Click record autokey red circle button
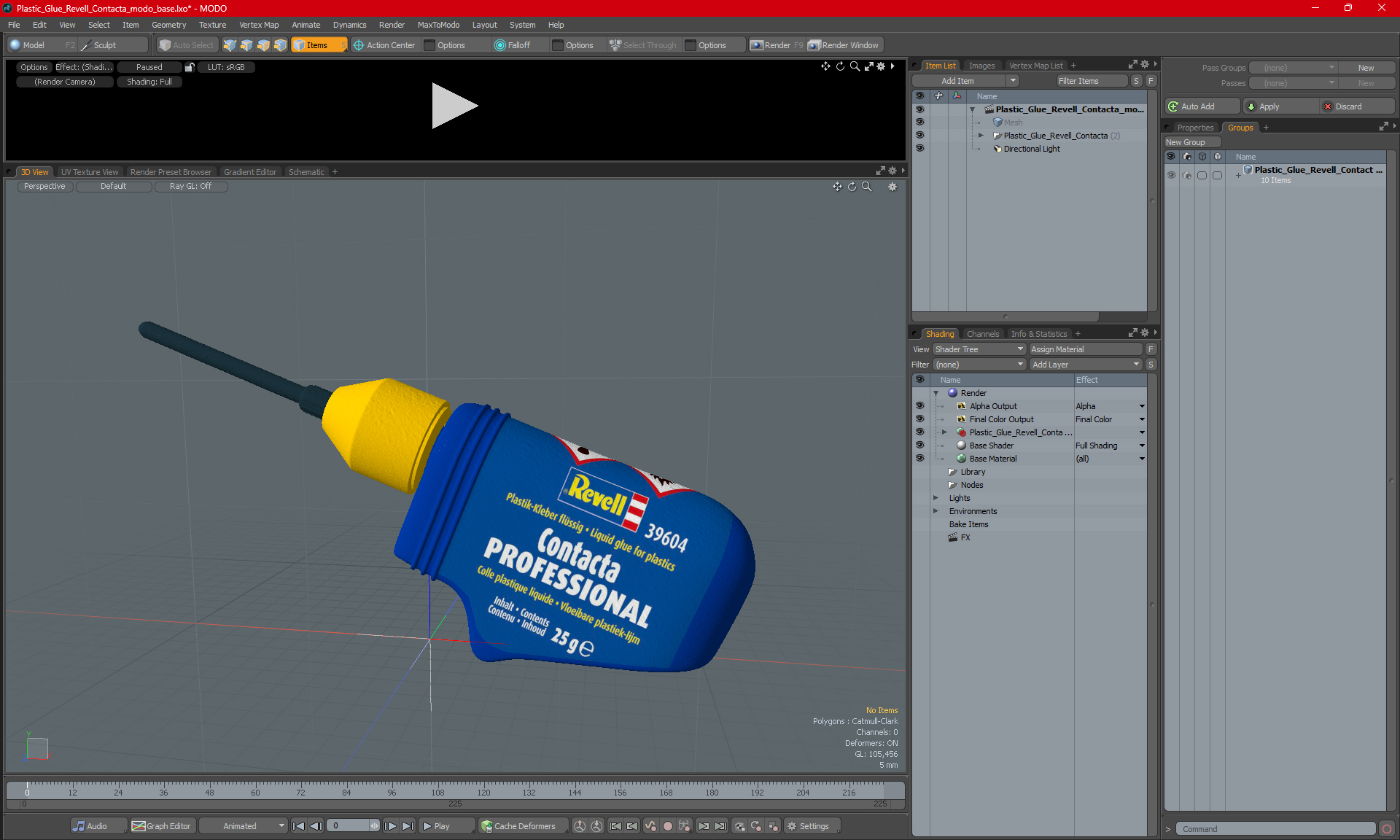 pyautogui.click(x=668, y=826)
